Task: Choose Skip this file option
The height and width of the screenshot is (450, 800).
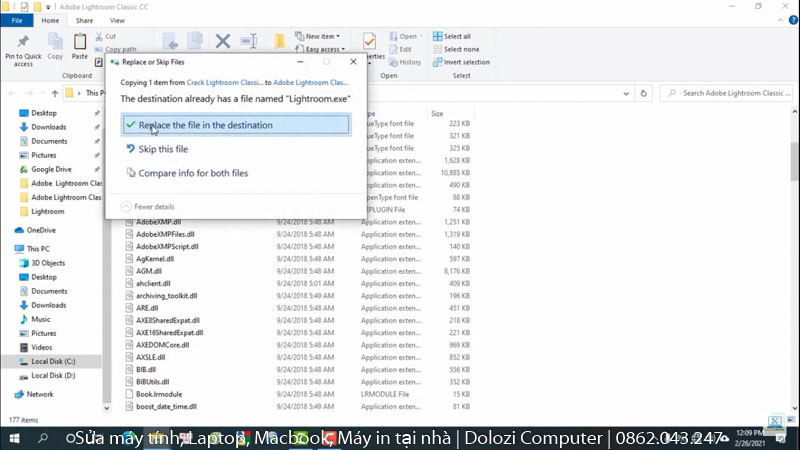Action: click(x=161, y=149)
